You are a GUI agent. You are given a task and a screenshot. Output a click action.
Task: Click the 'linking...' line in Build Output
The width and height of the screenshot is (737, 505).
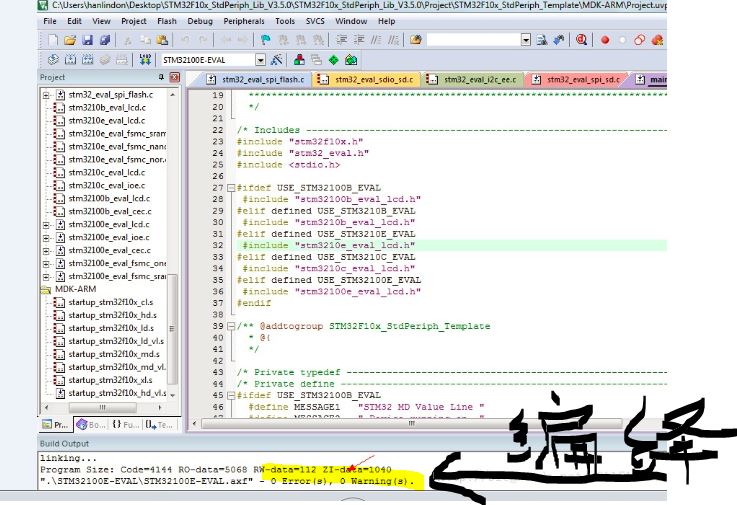[x=68, y=458]
